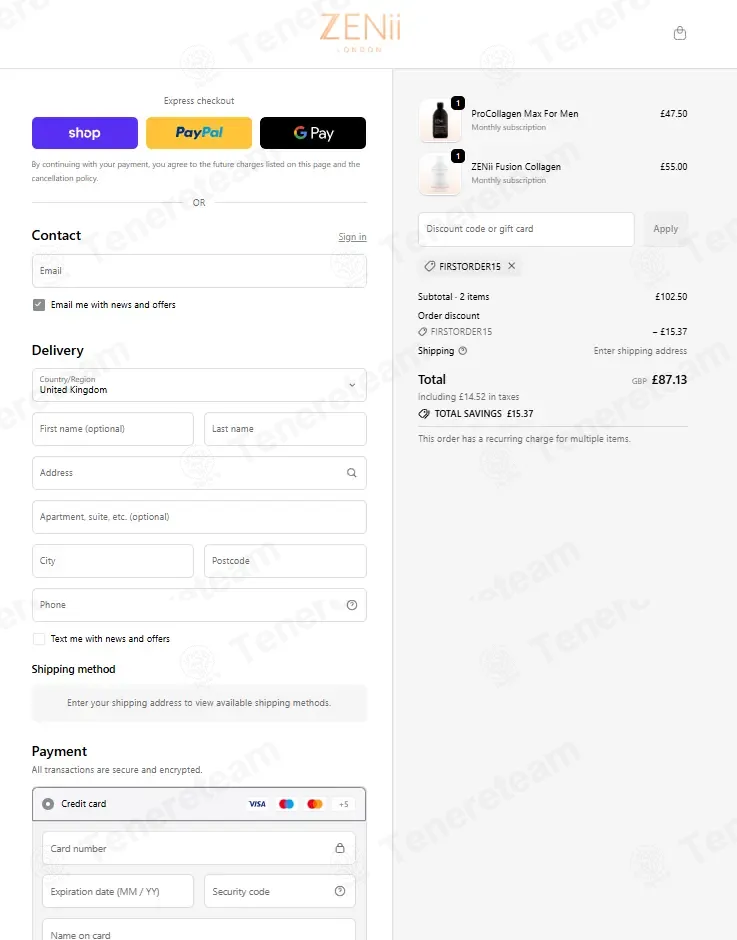Click the shipping info question icon
737x940 pixels.
tap(462, 351)
